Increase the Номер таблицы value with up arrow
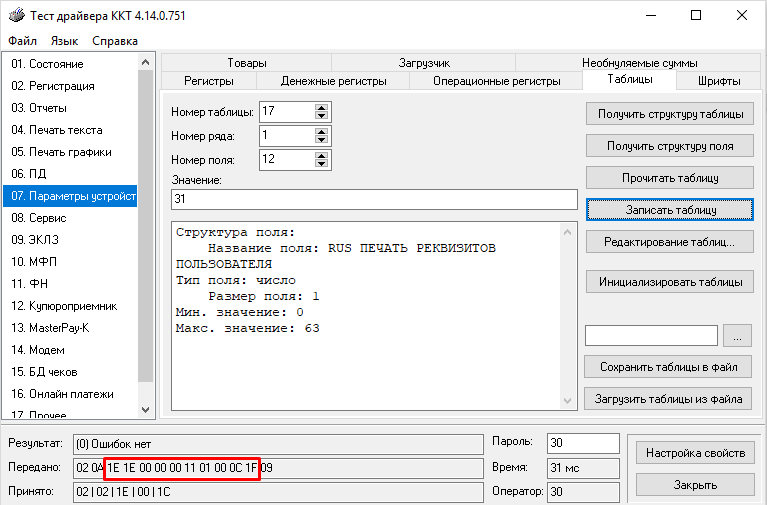767x505 pixels. [321, 107]
